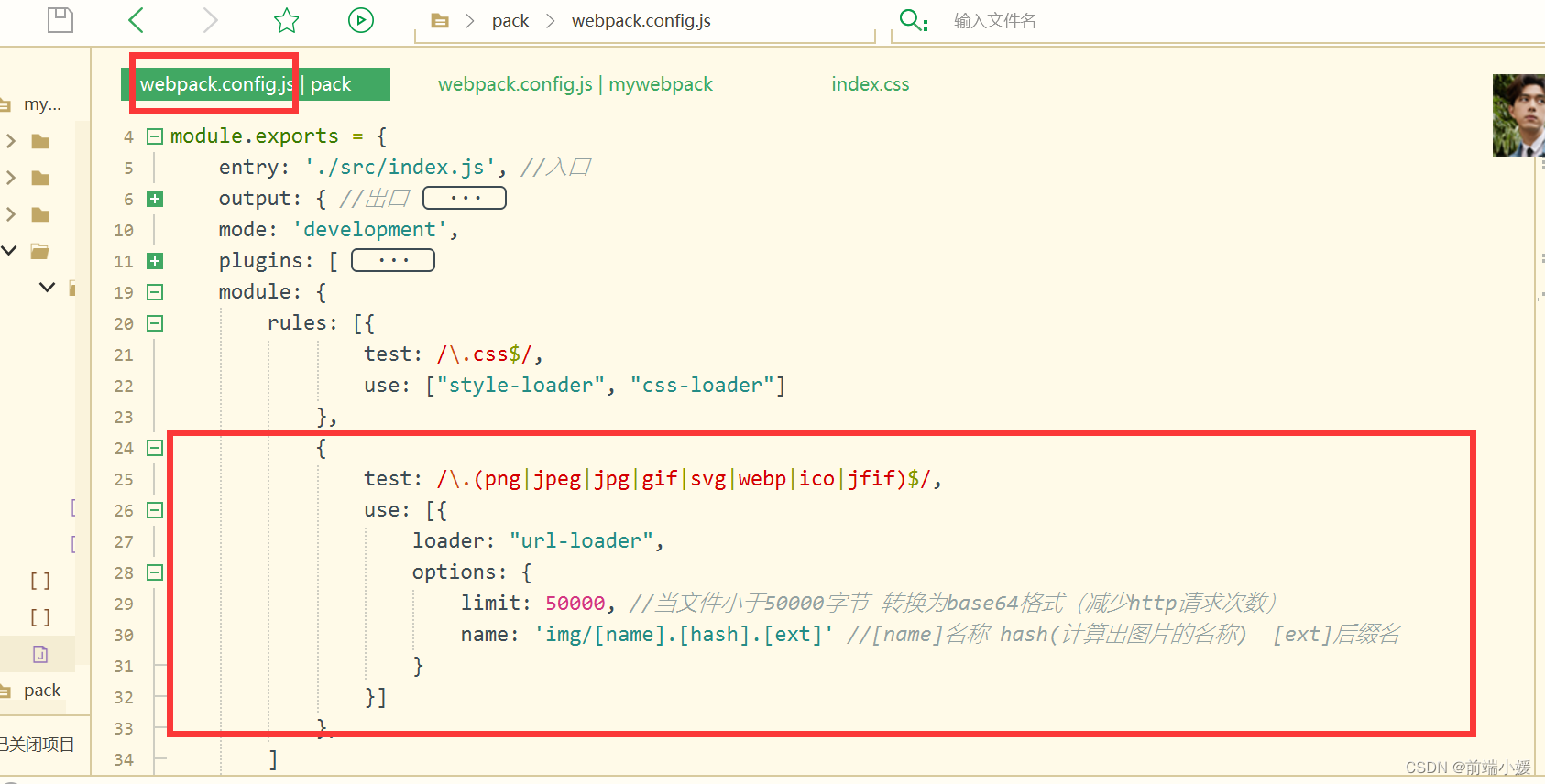Click the 'img/[name].[hash].[ext]' string
The image size is (1545, 784).
(685, 635)
